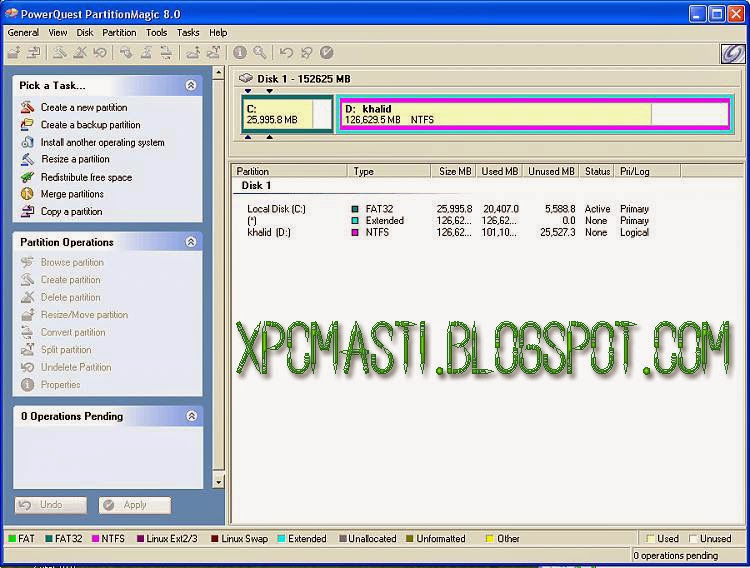Click the Unused MB column header

pyautogui.click(x=551, y=171)
